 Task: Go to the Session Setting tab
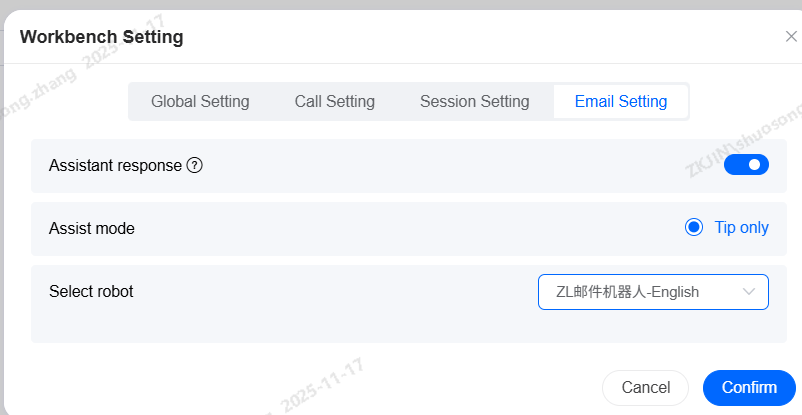tap(474, 101)
